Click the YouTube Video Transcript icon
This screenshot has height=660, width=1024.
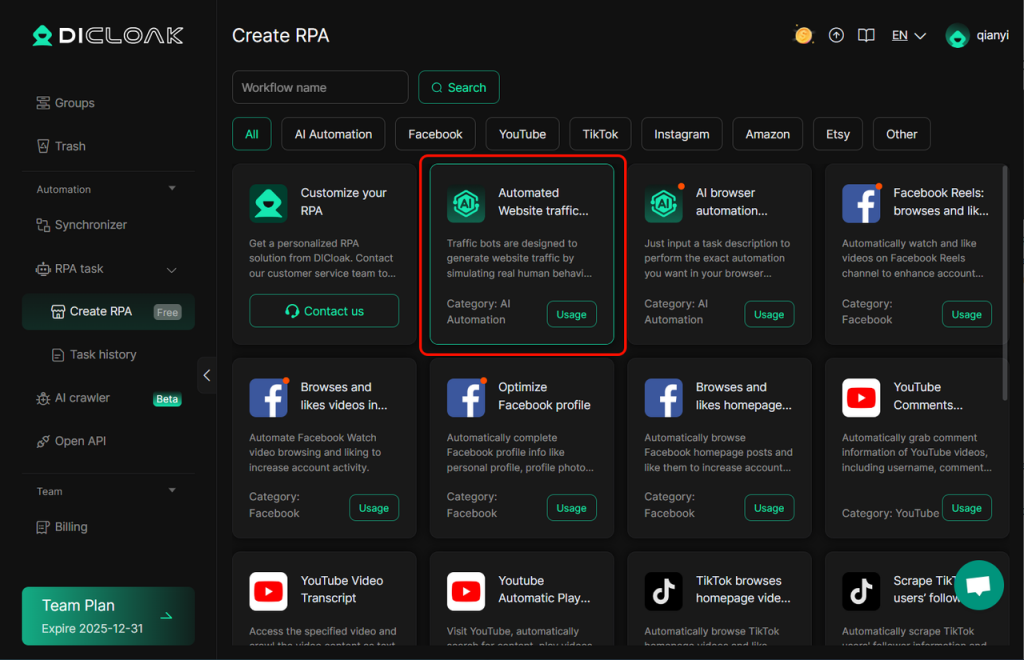(268, 591)
